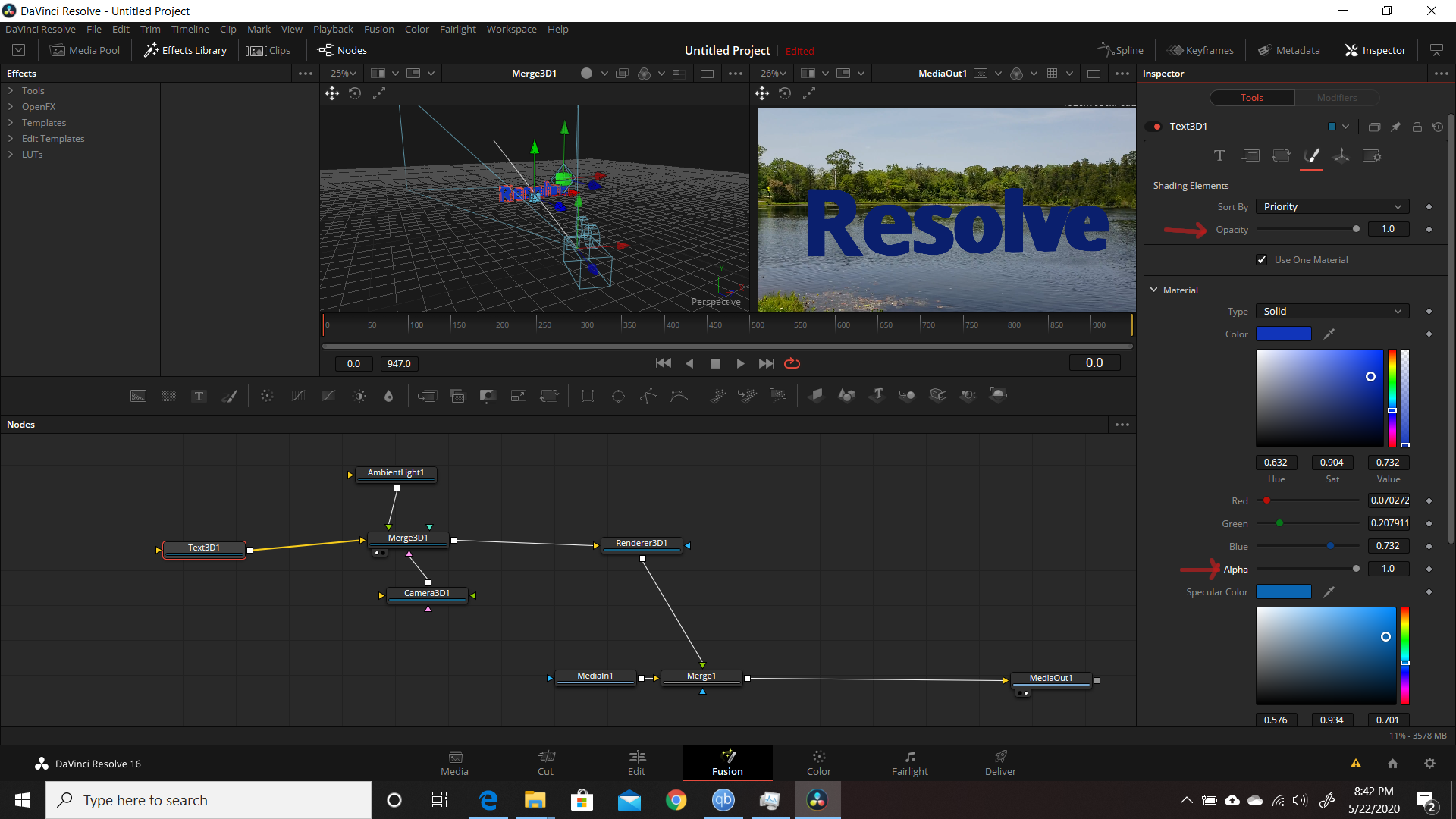Open the Keyframes panel

tap(1200, 51)
